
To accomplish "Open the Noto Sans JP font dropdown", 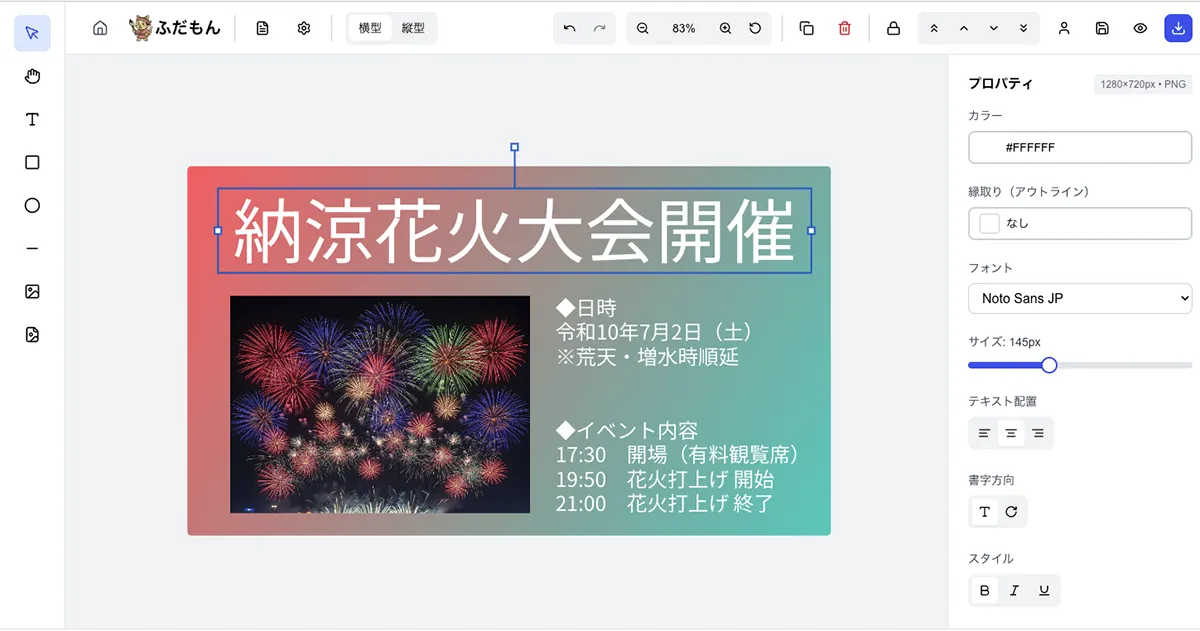I will (x=1080, y=298).
